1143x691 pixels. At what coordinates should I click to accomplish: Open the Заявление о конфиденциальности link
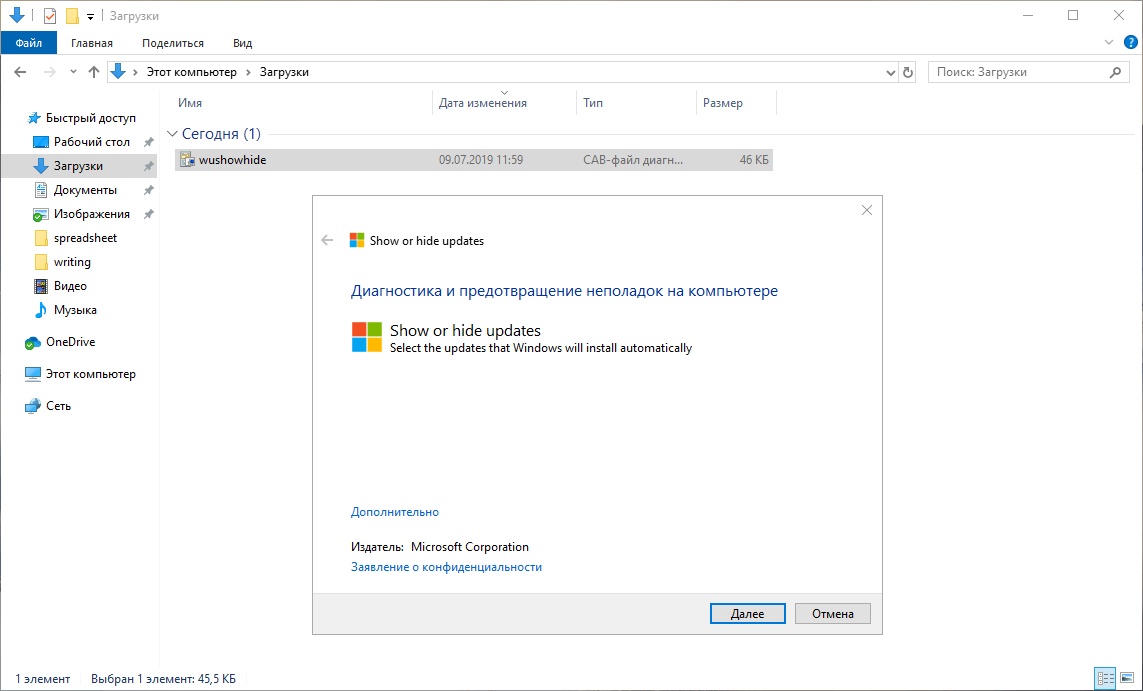coord(446,566)
